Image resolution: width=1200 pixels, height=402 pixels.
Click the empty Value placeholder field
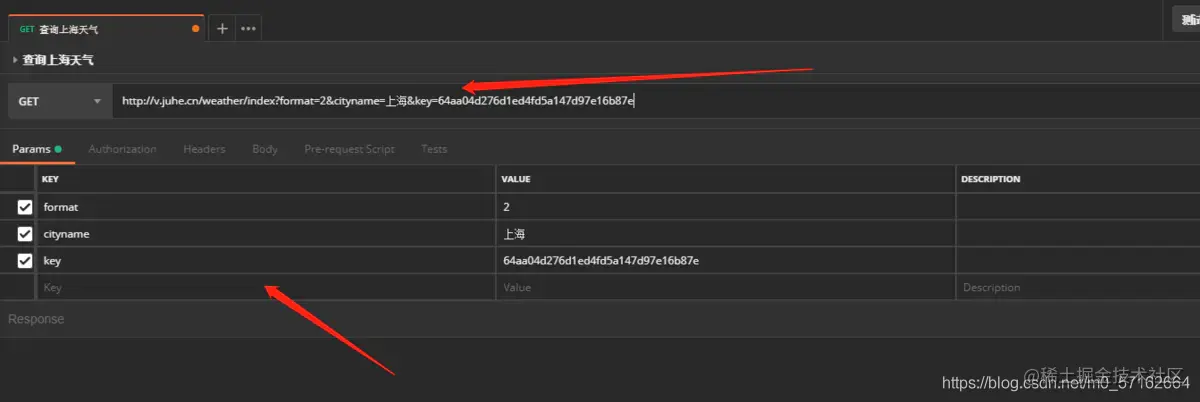point(726,287)
